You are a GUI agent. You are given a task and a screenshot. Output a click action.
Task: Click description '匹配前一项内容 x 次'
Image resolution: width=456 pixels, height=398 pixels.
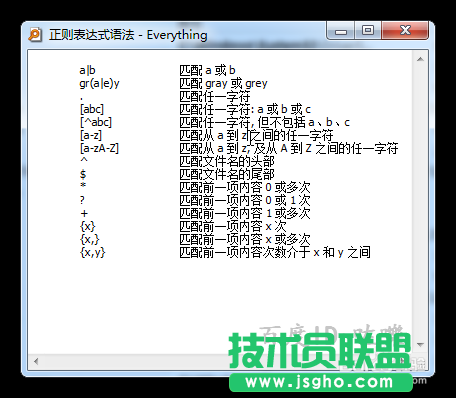(233, 226)
